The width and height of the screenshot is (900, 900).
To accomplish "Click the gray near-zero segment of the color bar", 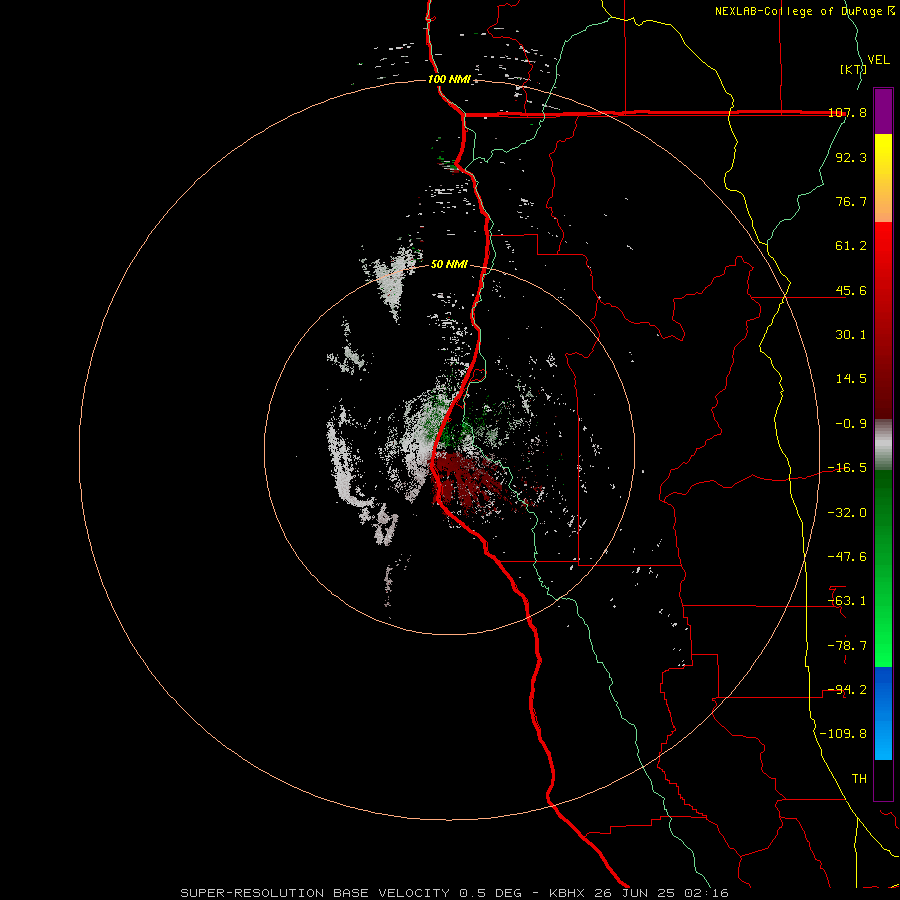I will point(883,445).
